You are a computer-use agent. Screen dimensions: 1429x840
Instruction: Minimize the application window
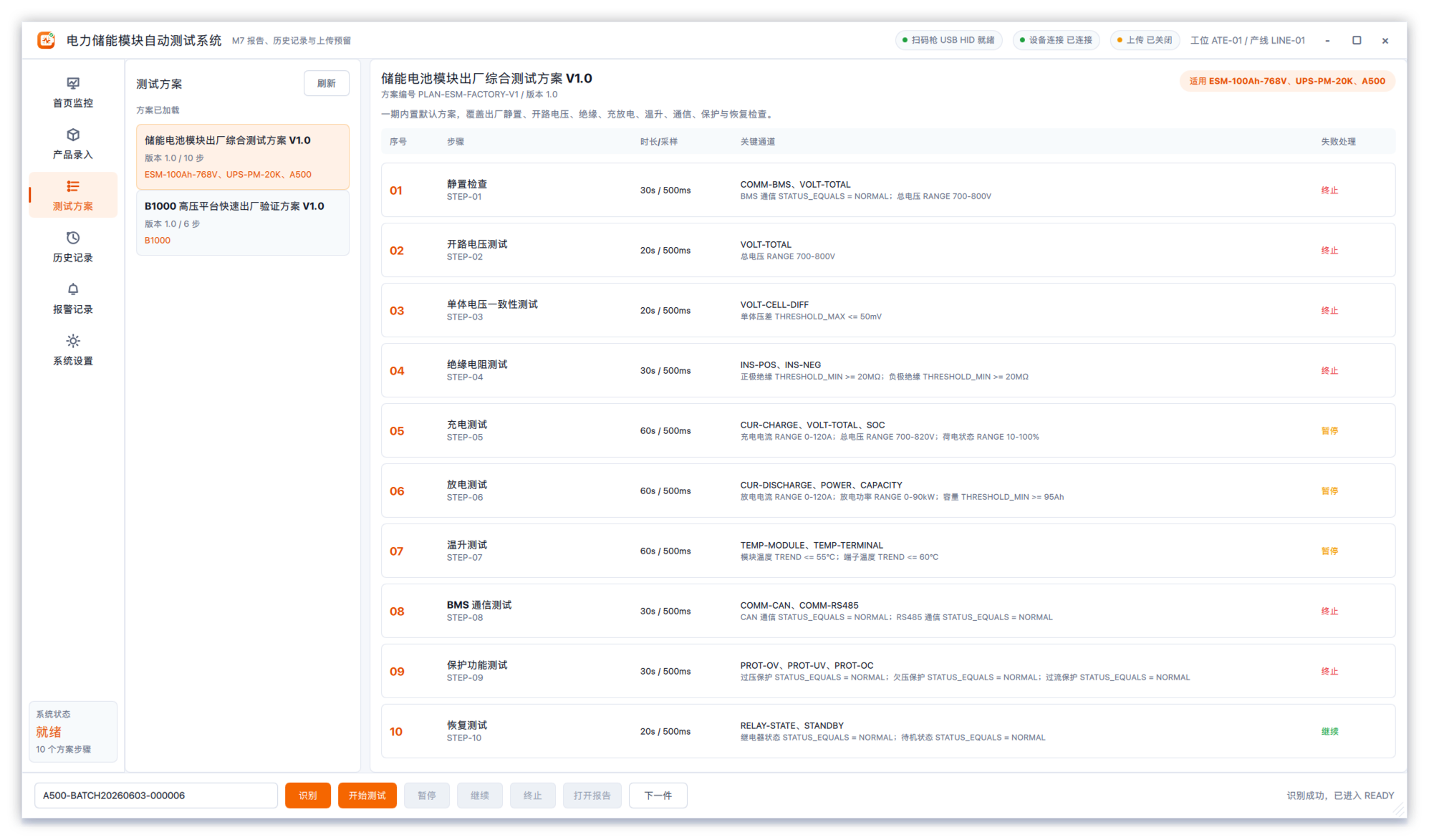coord(1327,41)
